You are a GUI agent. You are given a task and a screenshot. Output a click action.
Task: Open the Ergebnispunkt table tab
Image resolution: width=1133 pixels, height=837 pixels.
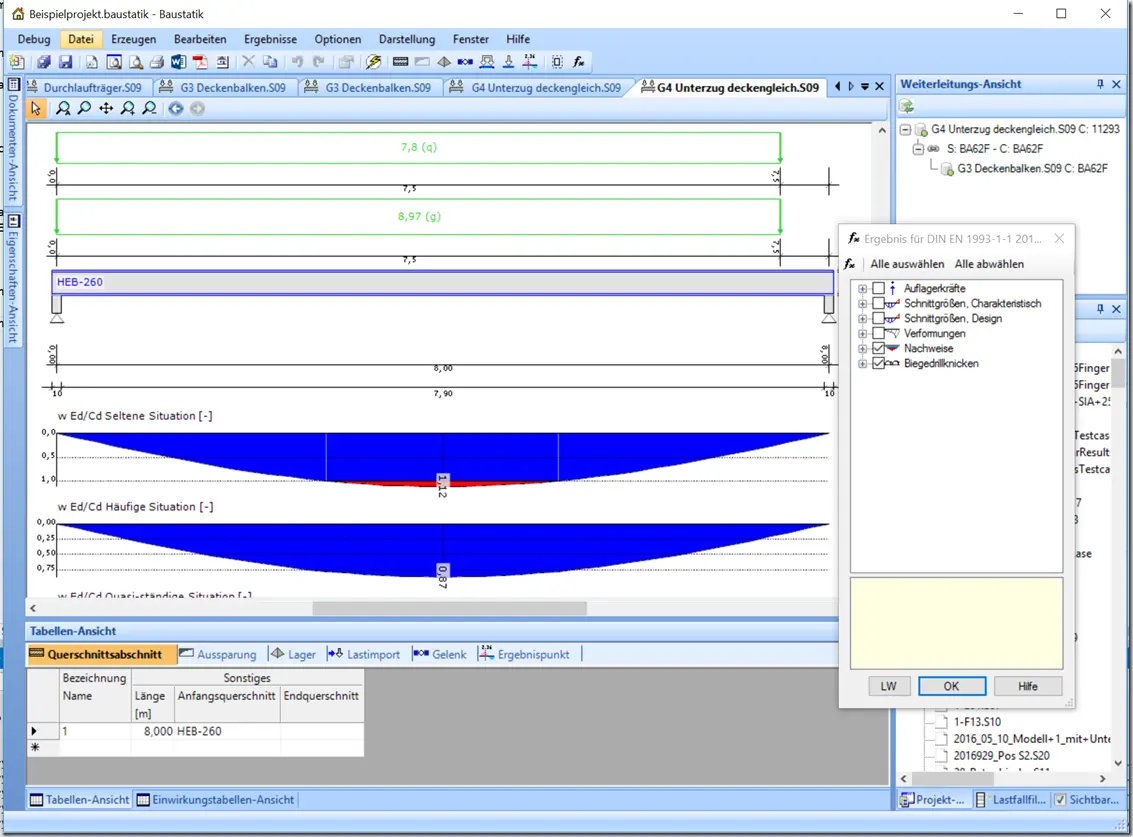(525, 654)
